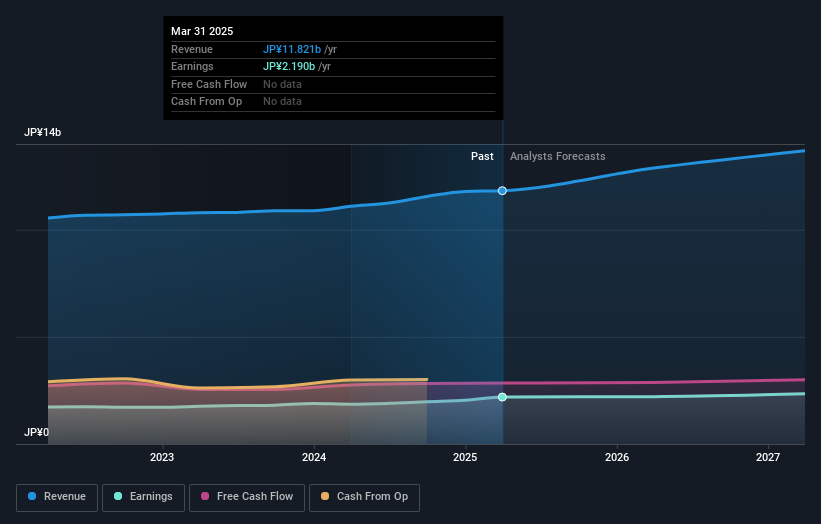Click the orange Cash From Op legend dot

pyautogui.click(x=325, y=496)
